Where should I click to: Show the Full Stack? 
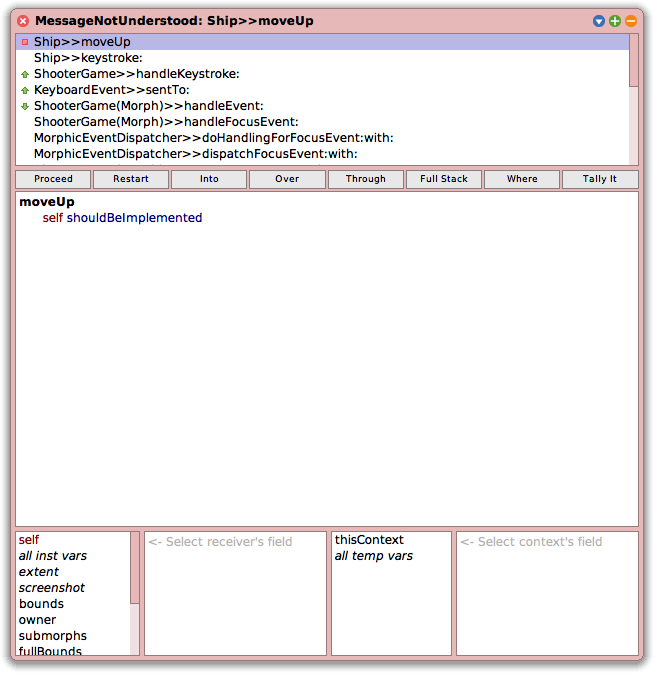[x=444, y=179]
